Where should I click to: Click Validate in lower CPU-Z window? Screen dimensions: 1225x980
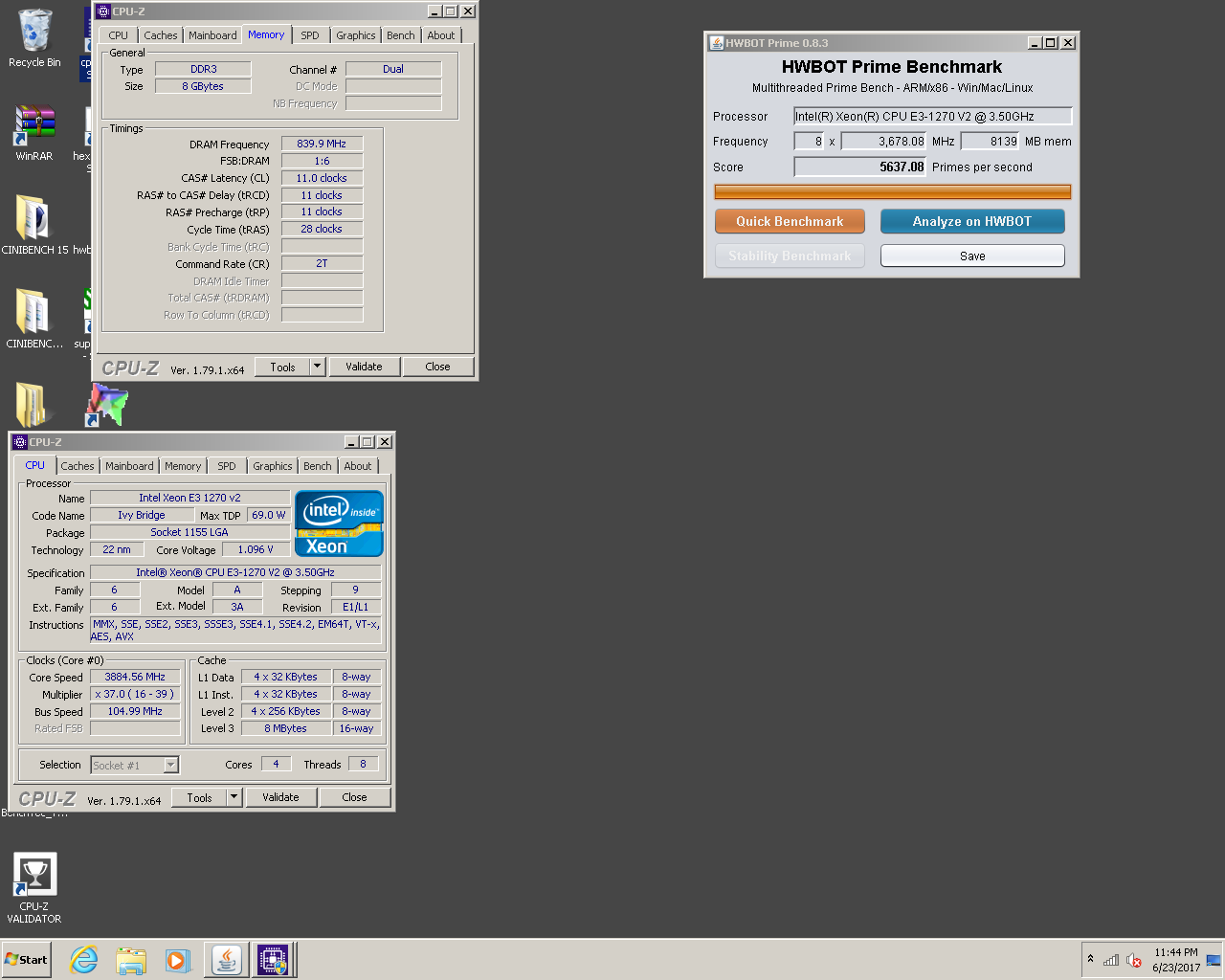point(280,797)
